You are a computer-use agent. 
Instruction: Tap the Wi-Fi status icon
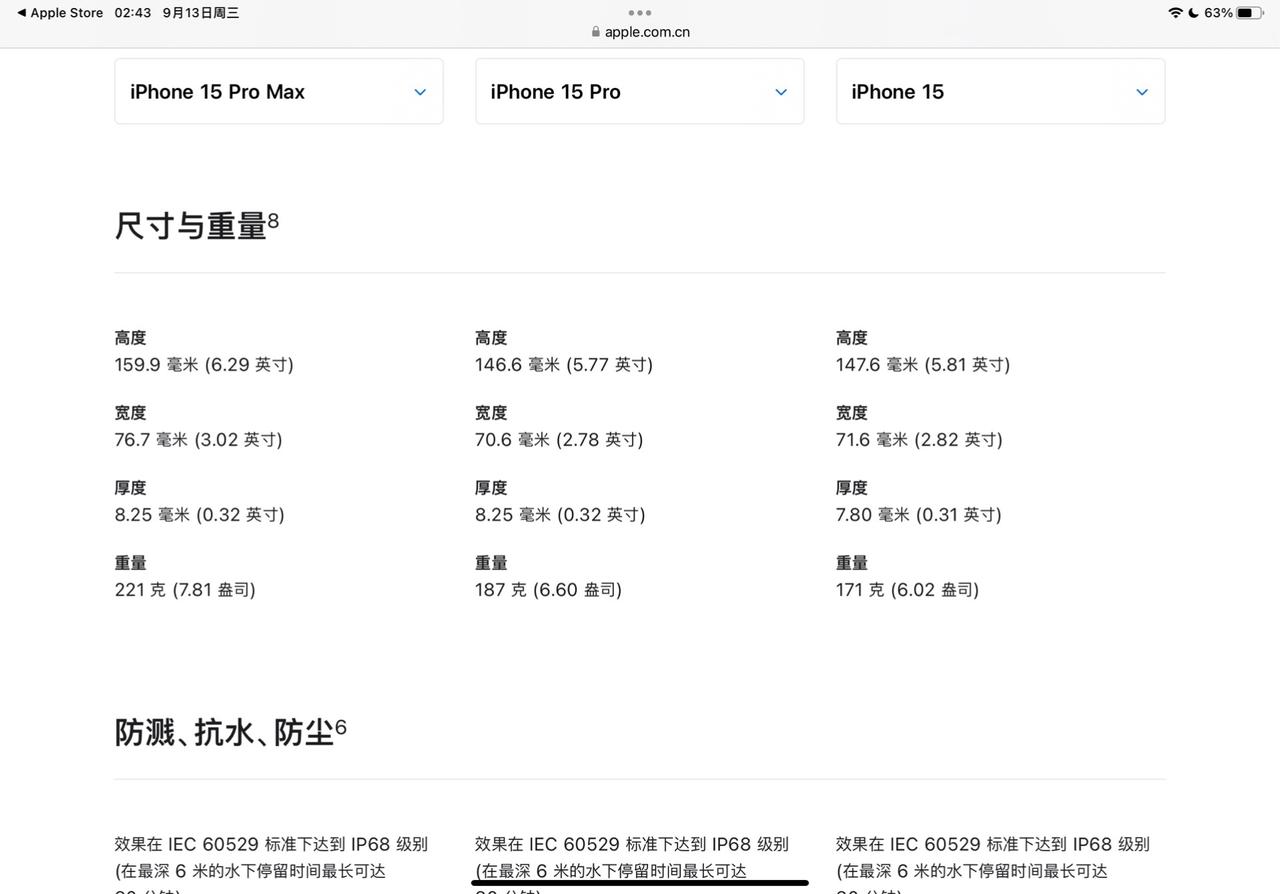coord(1175,13)
